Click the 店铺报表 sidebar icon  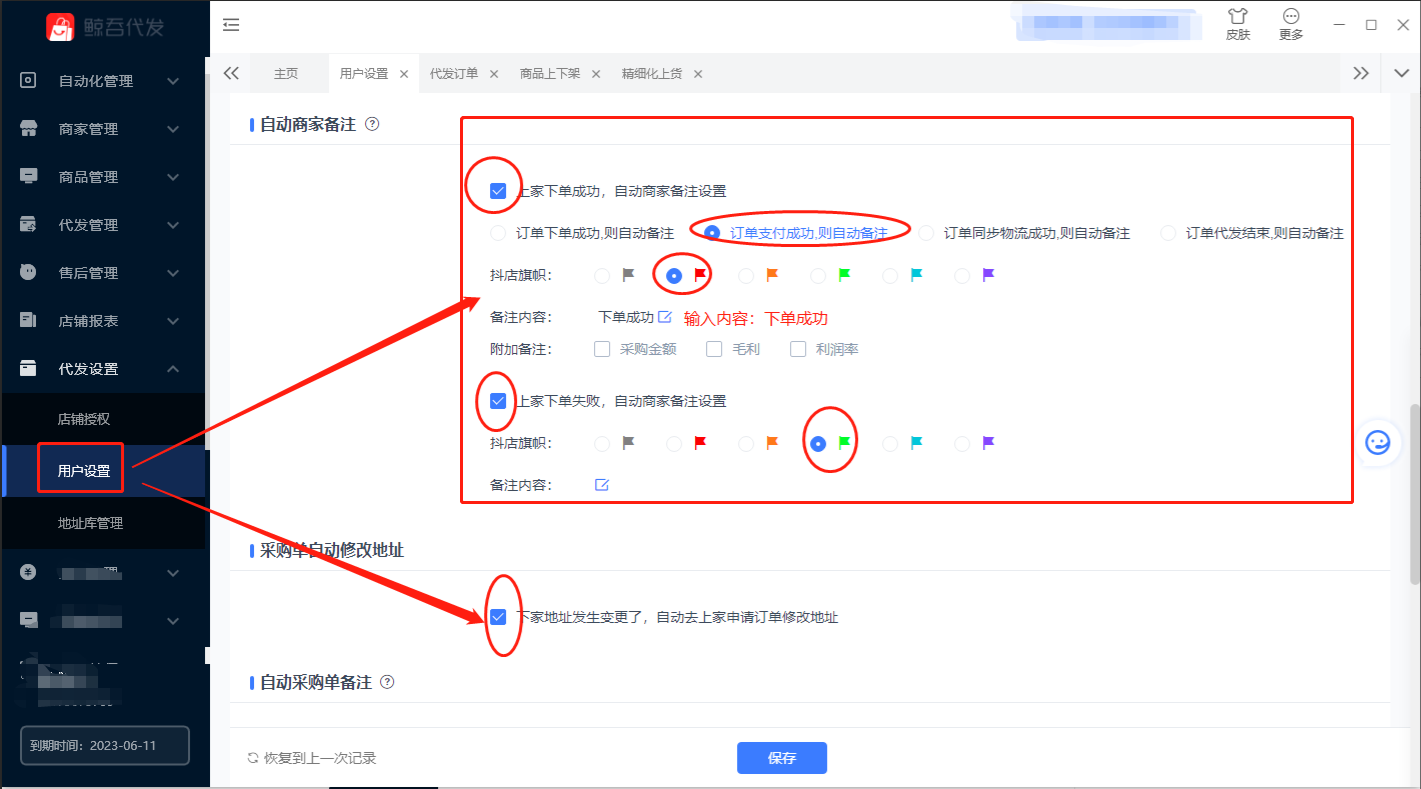29,320
